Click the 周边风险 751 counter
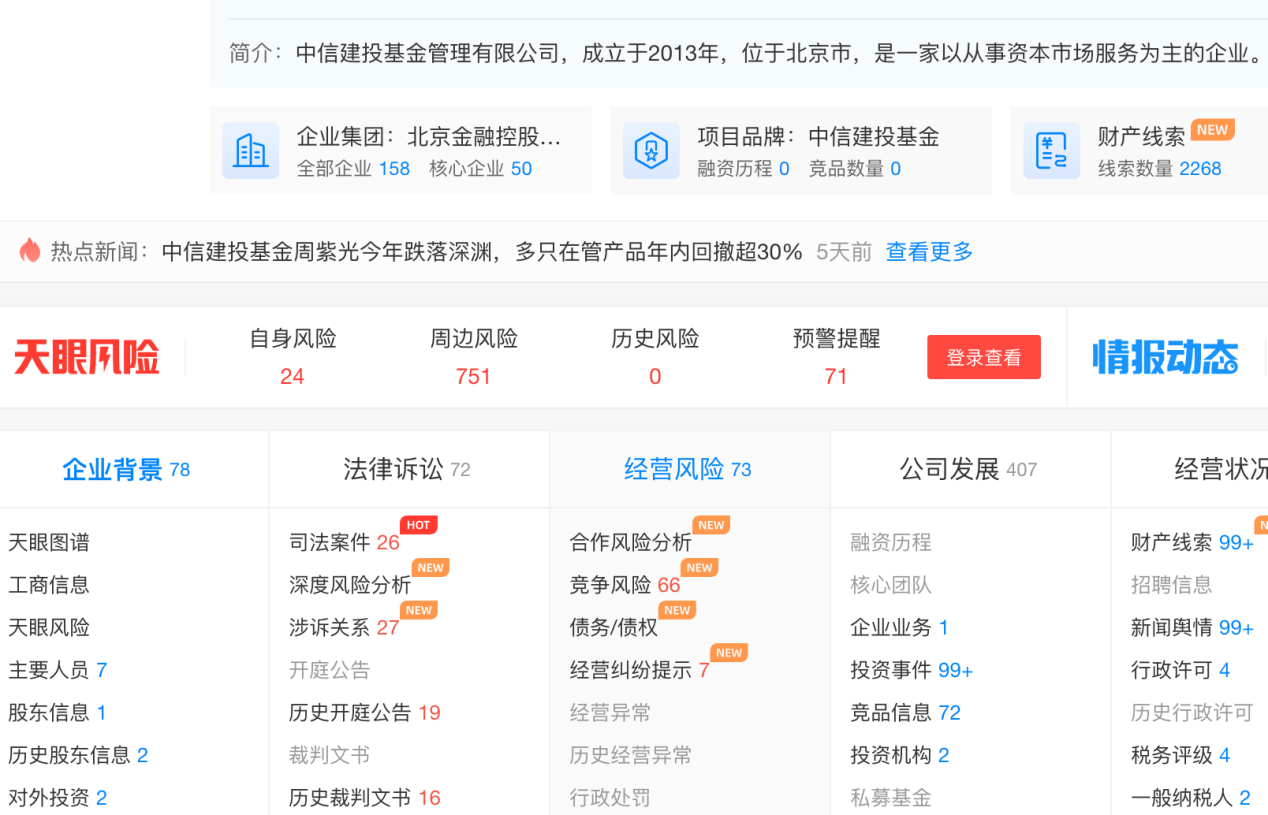1268x815 pixels. pos(474,357)
